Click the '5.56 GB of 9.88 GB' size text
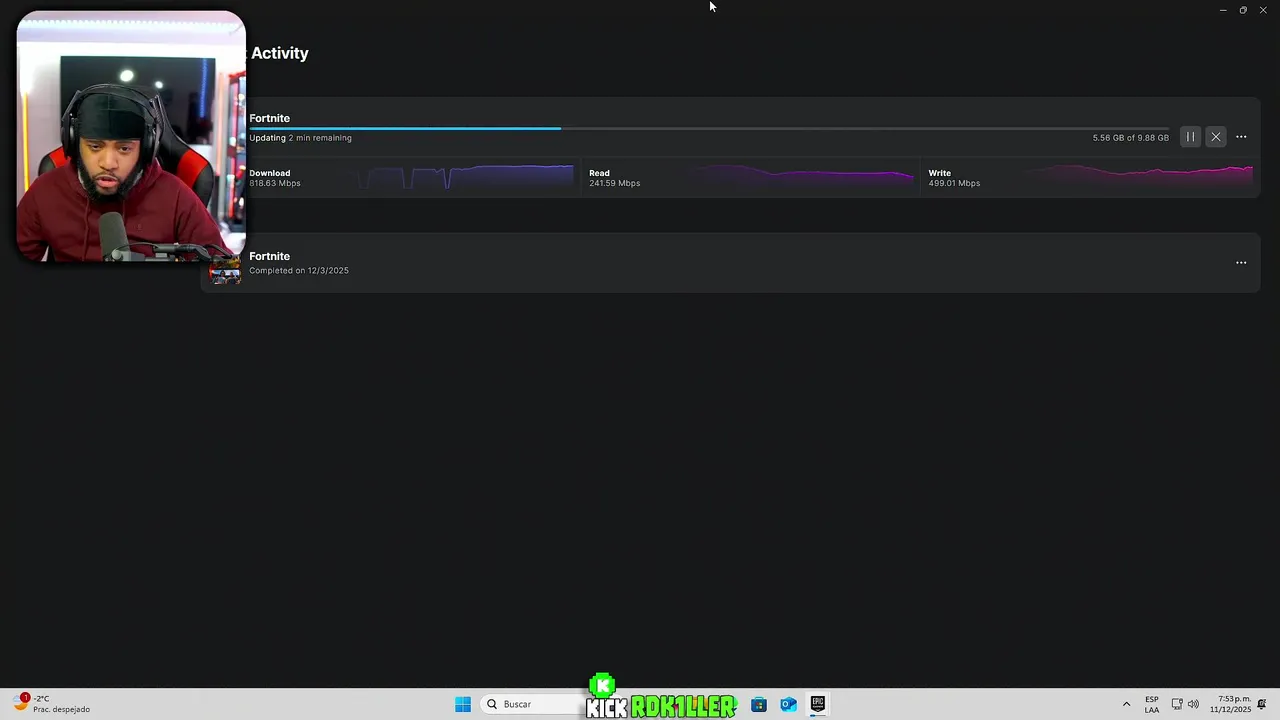Screen dimensions: 1280x720 (x=1130, y=138)
